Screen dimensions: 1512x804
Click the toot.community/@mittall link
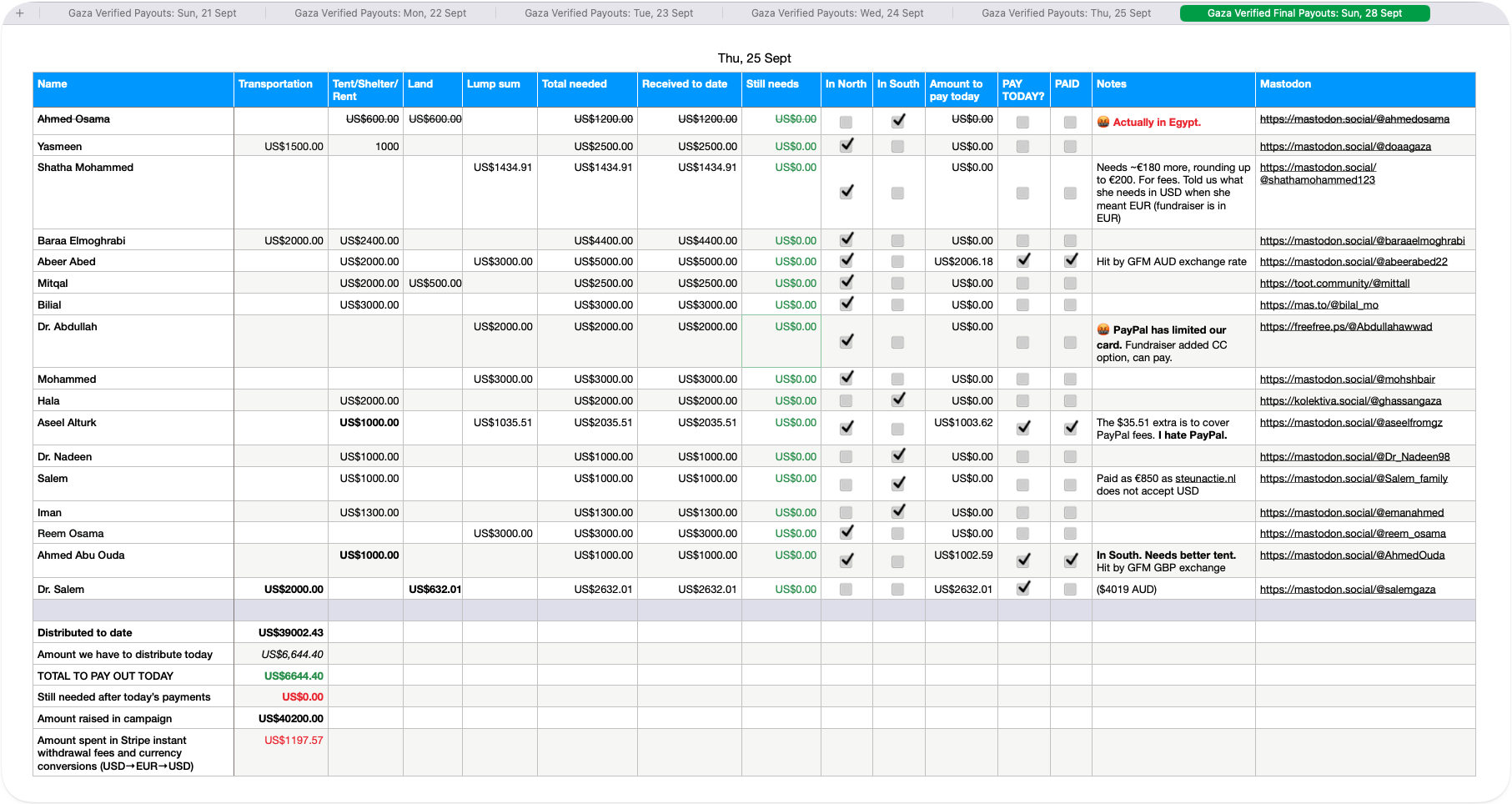point(1334,283)
